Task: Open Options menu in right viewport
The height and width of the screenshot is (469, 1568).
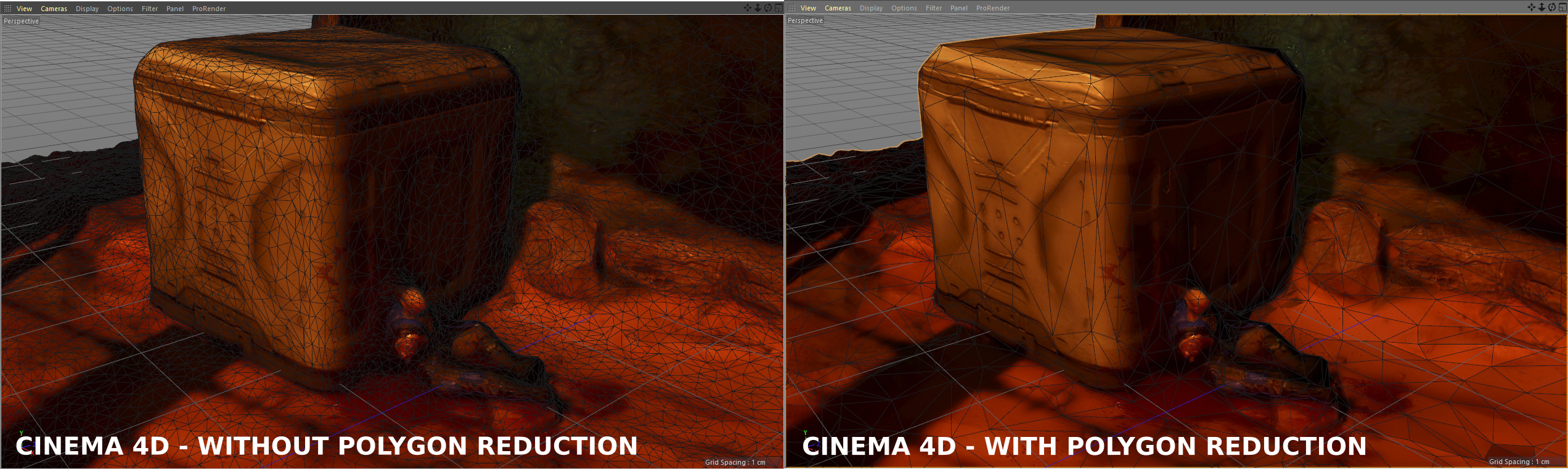Action: (x=904, y=8)
